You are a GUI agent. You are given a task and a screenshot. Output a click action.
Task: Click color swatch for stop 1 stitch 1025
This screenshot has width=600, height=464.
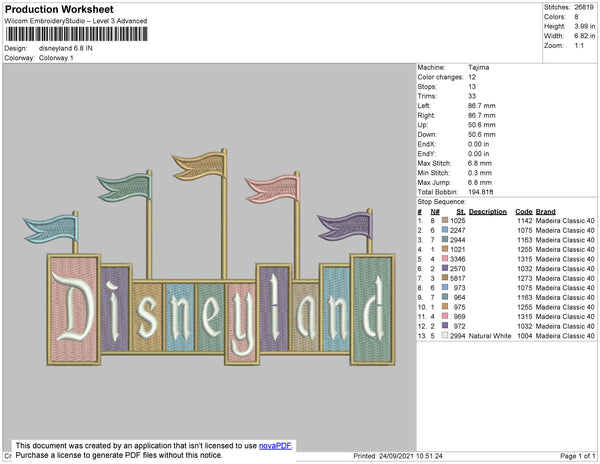445,220
